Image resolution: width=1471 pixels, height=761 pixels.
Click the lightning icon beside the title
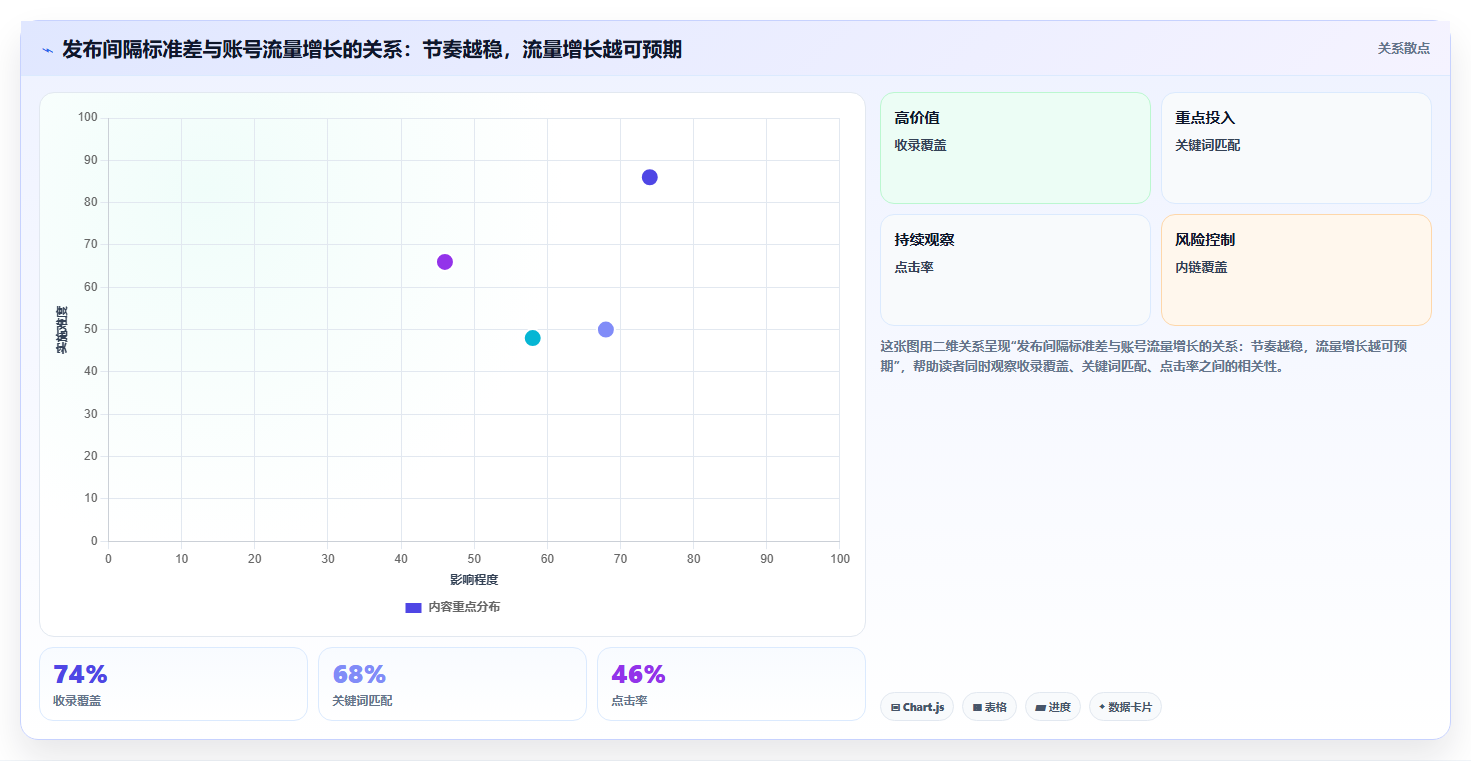pyautogui.click(x=47, y=50)
